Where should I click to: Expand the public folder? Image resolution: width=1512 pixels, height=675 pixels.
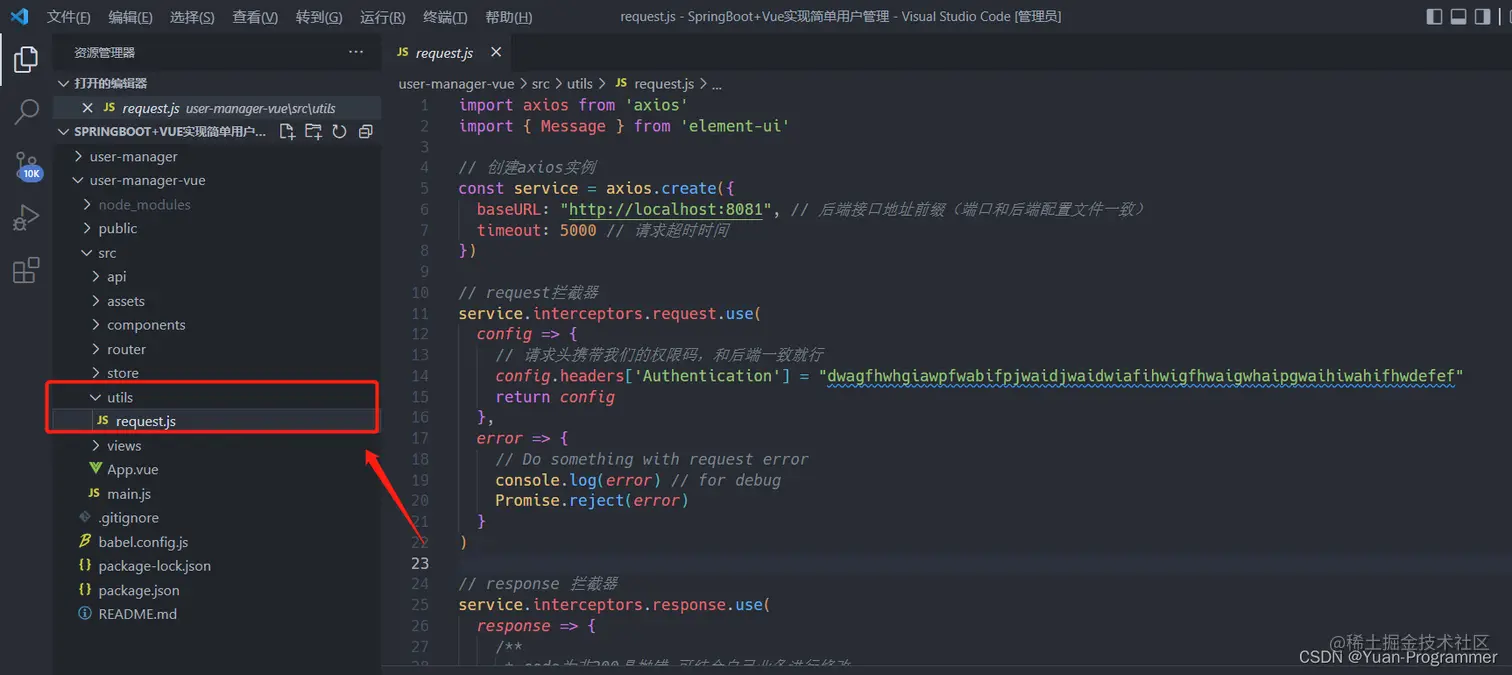217,228
